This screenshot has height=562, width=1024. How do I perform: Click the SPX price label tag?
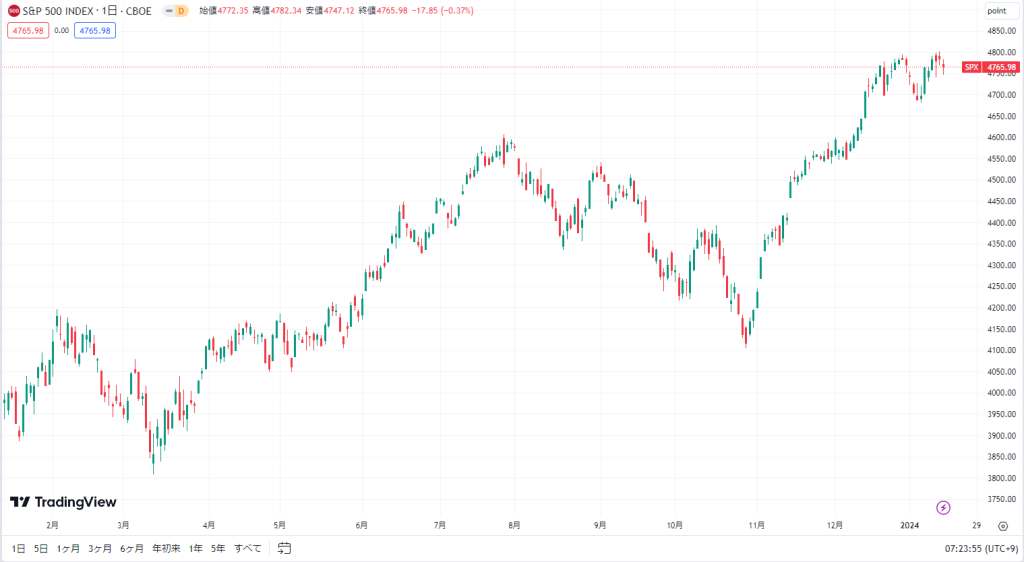coord(991,67)
